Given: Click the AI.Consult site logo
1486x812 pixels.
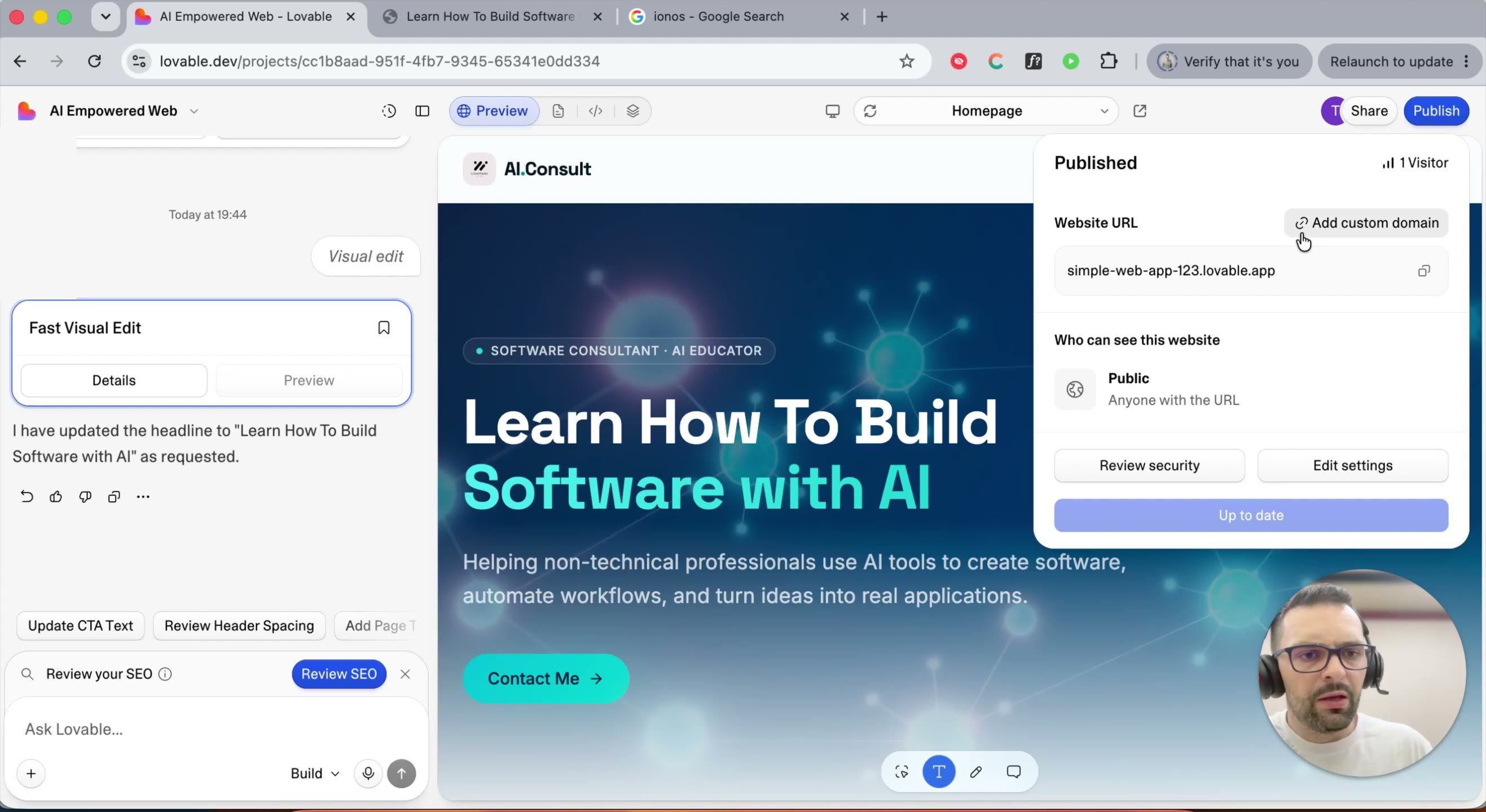Looking at the screenshot, I should (527, 169).
